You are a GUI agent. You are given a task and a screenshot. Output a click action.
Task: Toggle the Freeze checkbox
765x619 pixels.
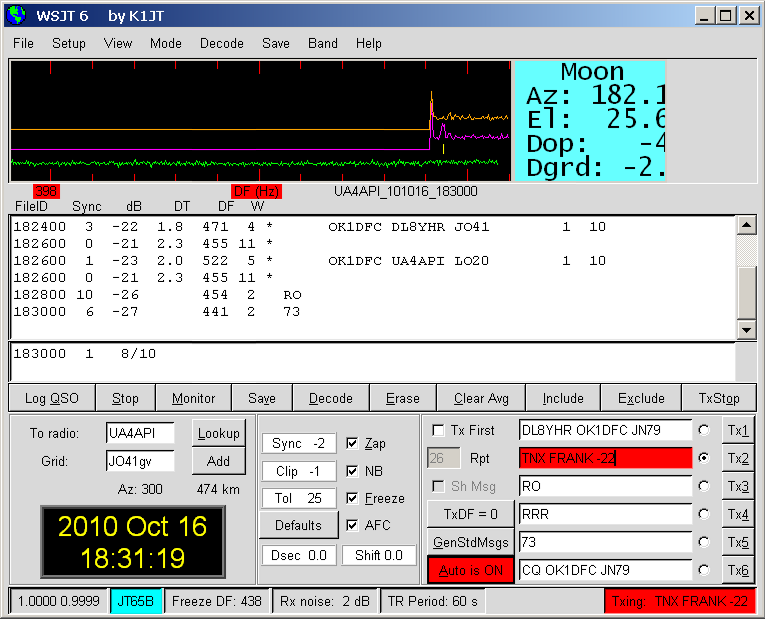[352, 498]
